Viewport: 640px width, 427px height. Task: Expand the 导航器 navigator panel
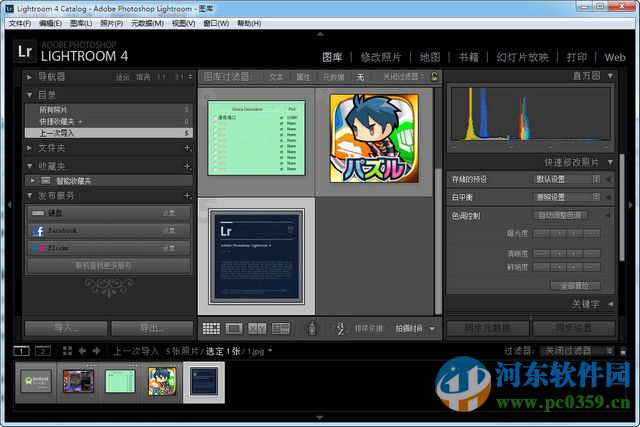click(29, 77)
